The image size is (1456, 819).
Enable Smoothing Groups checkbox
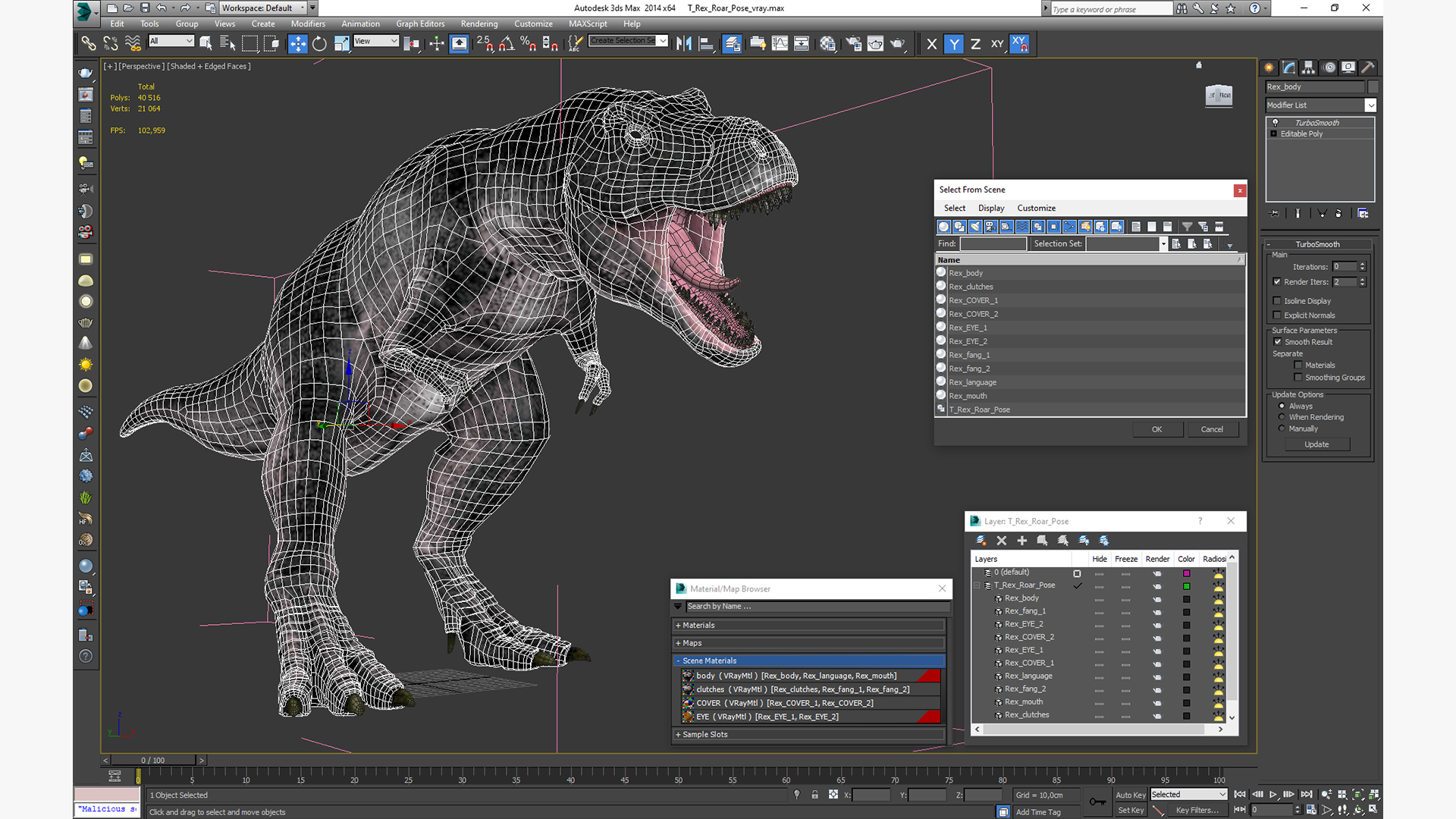[x=1298, y=378]
